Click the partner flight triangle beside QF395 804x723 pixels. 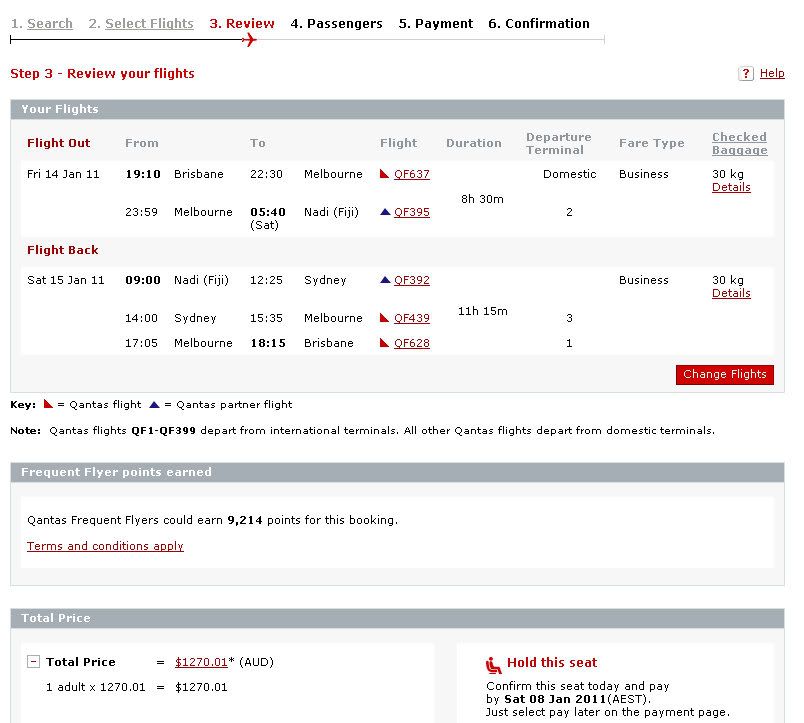point(385,212)
